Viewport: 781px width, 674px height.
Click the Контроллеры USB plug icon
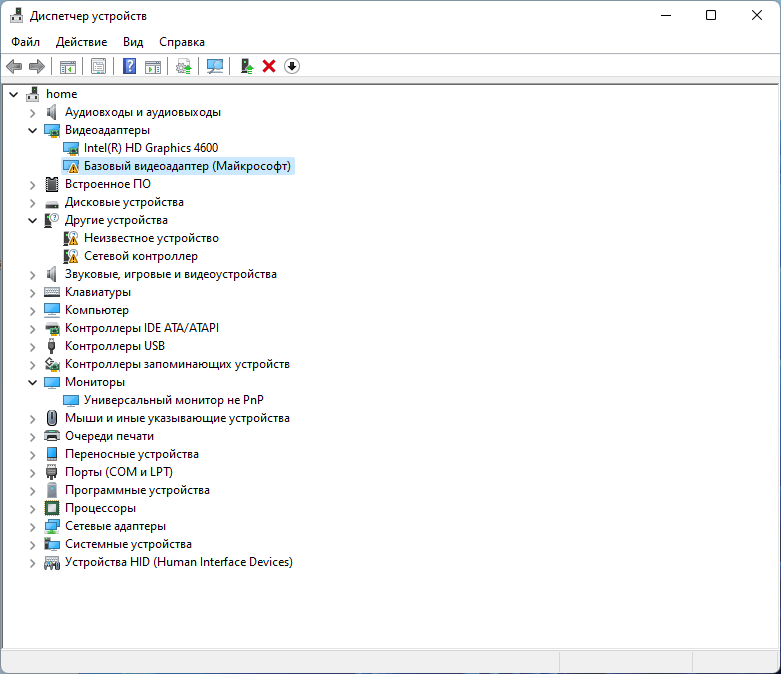[x=51, y=346]
